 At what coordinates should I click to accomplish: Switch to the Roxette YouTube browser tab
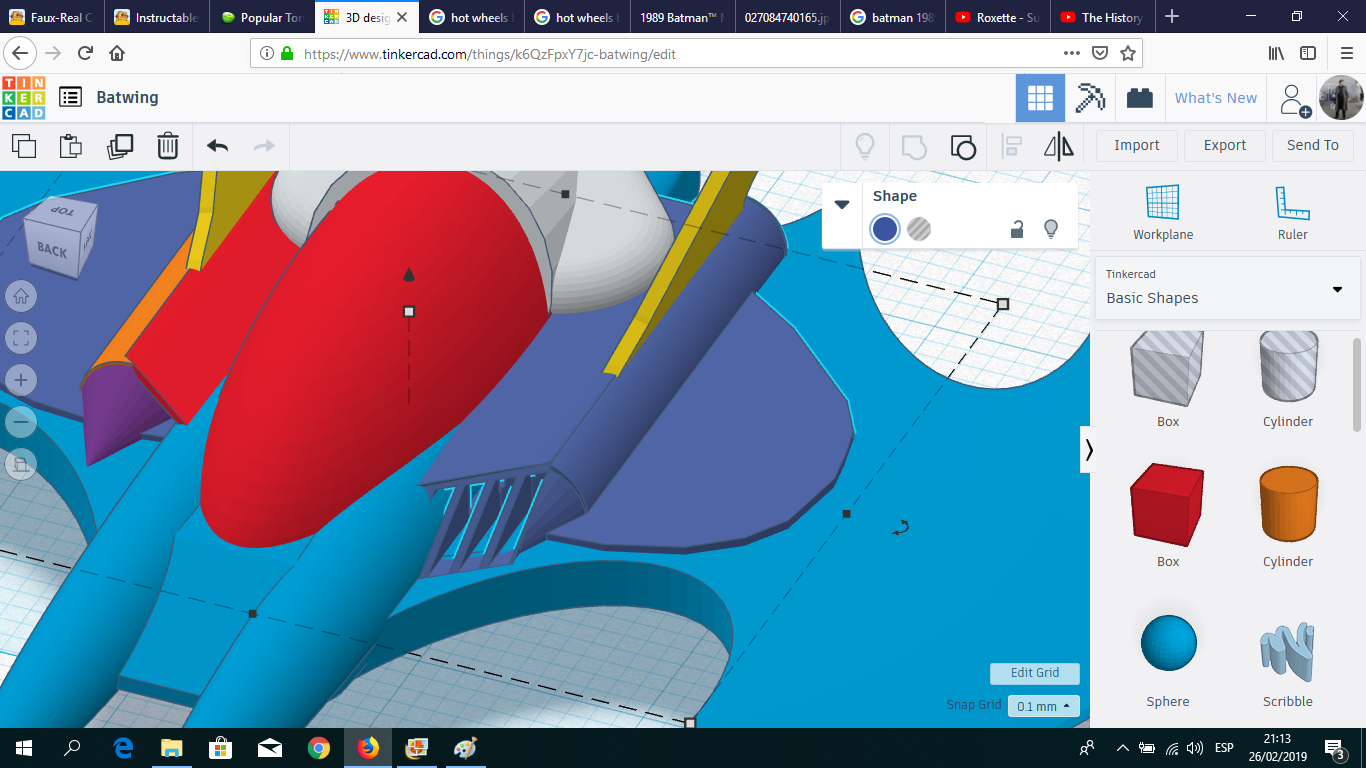pos(999,17)
